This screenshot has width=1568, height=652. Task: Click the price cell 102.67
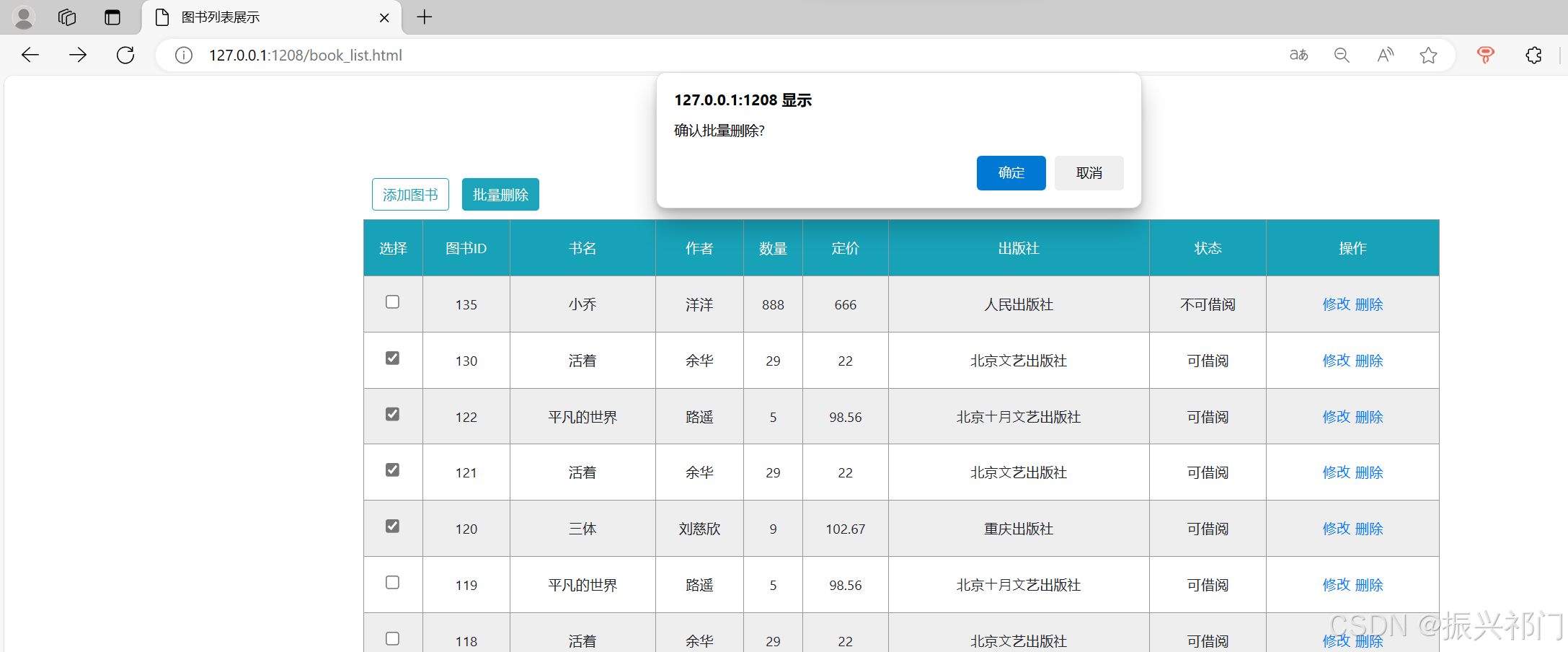coord(846,529)
